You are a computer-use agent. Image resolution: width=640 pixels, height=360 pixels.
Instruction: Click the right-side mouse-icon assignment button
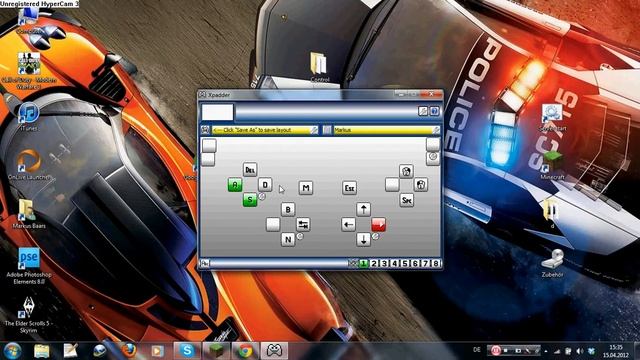[x=421, y=184]
